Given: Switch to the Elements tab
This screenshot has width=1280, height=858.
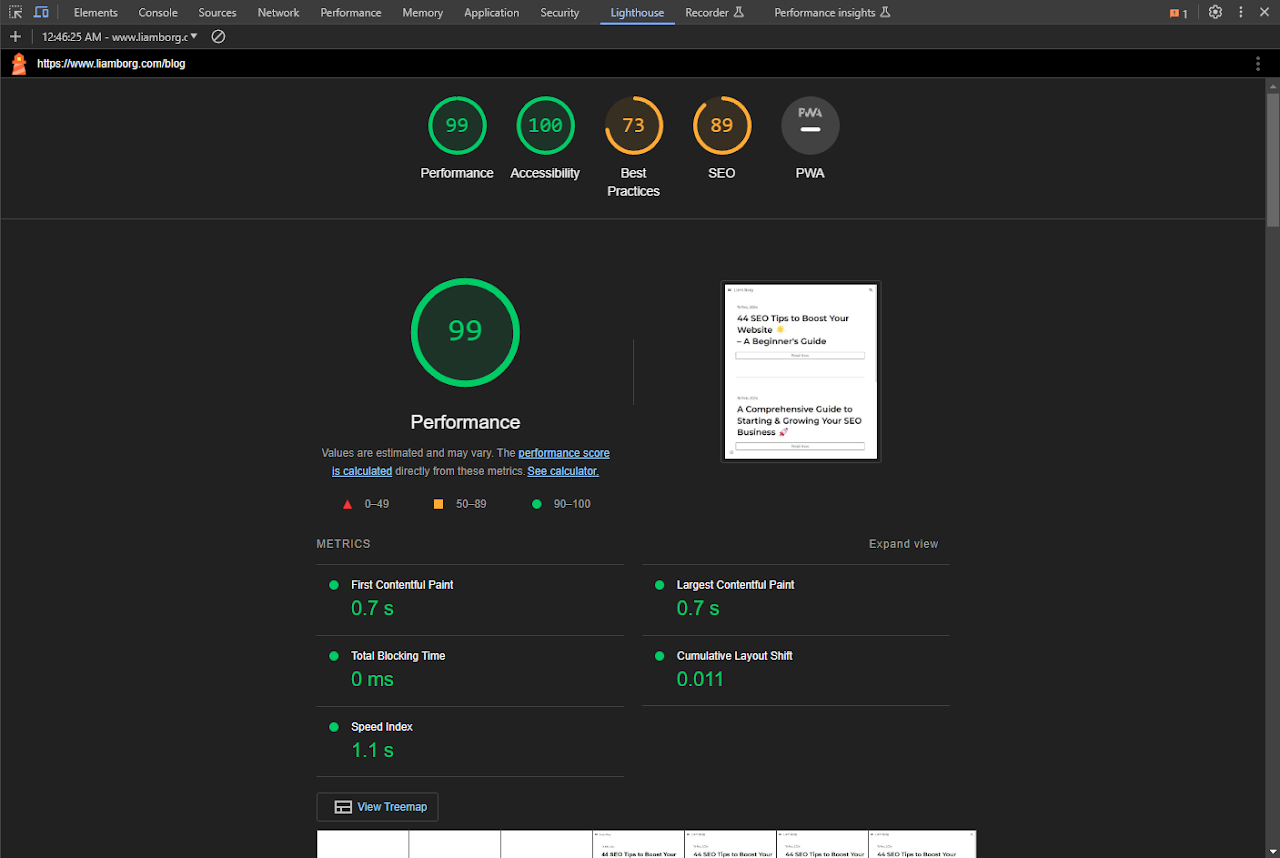Looking at the screenshot, I should 96,12.
